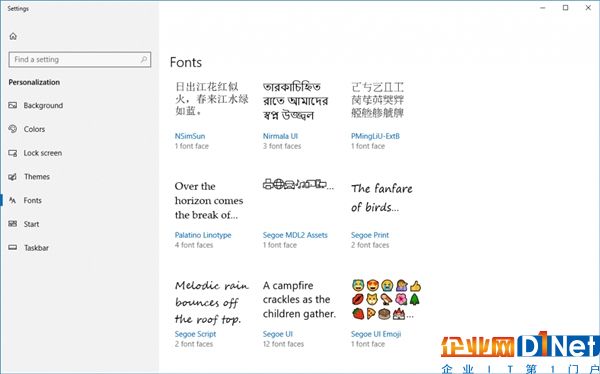Click the emoji grid preview
600x374 pixels.
386,300
